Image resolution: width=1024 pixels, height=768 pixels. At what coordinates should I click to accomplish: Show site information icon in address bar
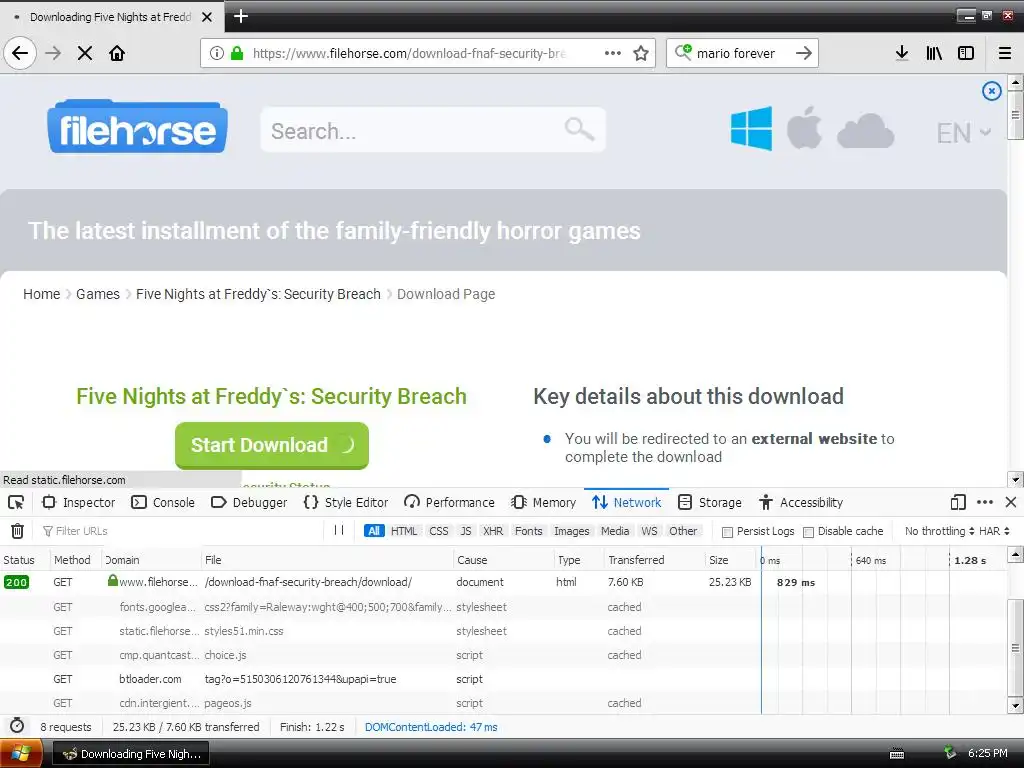[217, 53]
